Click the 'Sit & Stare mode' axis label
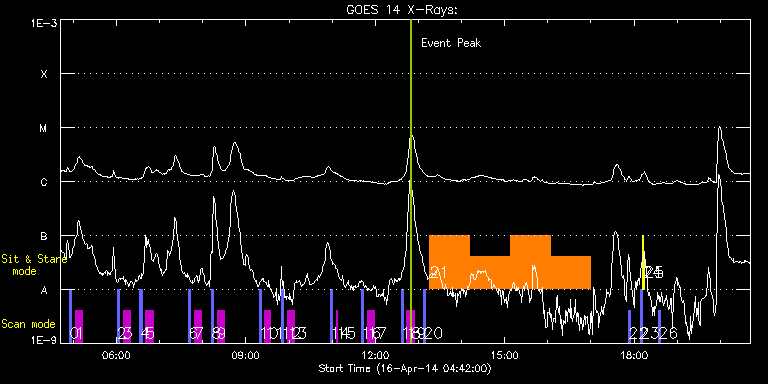 (x=33, y=265)
